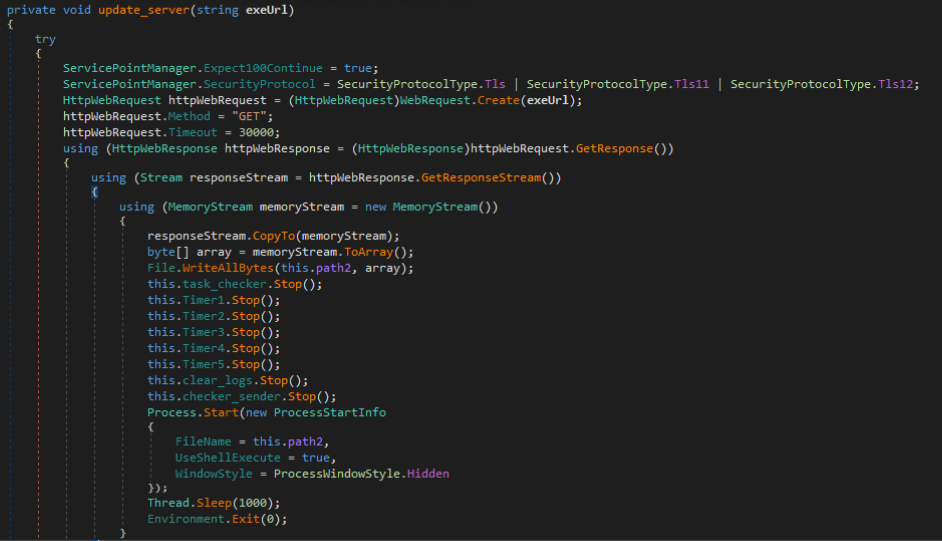Click the ToArray method call

(368, 252)
